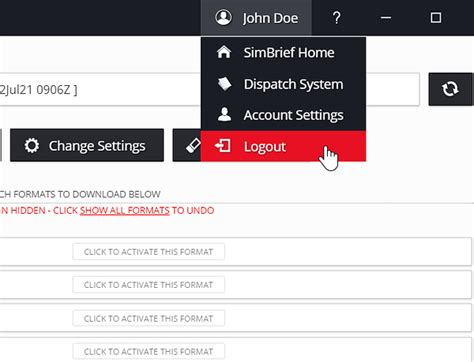474x362 pixels.
Task: Open the John Doe user menu
Action: click(256, 18)
